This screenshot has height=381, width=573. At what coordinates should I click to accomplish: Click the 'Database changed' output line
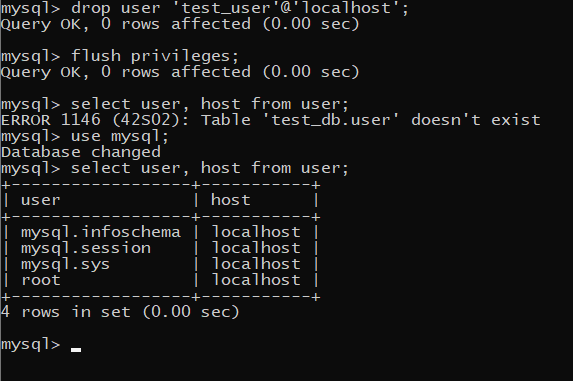click(81, 152)
